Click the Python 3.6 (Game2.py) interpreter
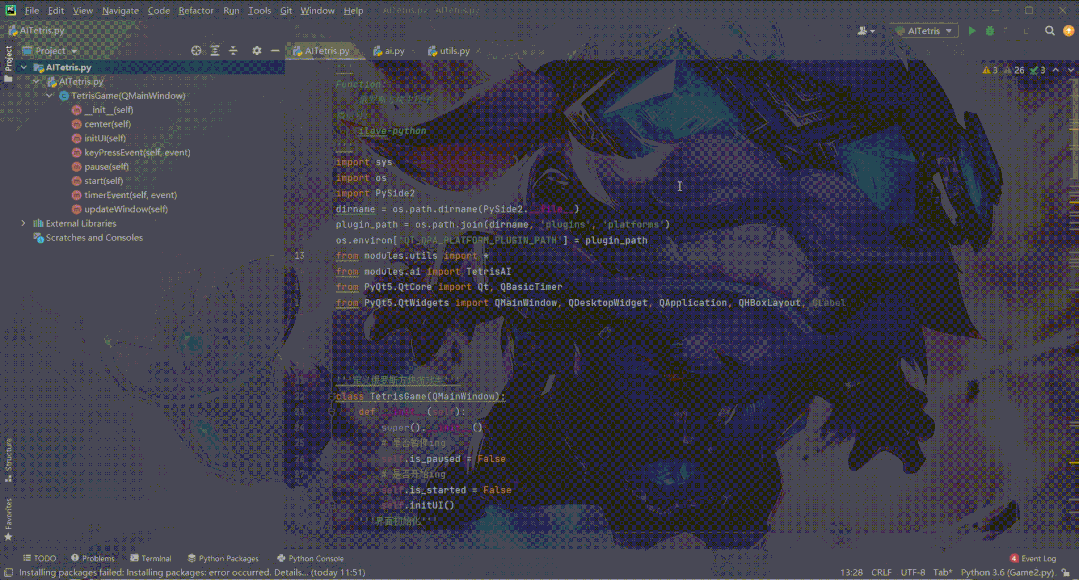The image size is (1079, 580). [x=1007, y=572]
